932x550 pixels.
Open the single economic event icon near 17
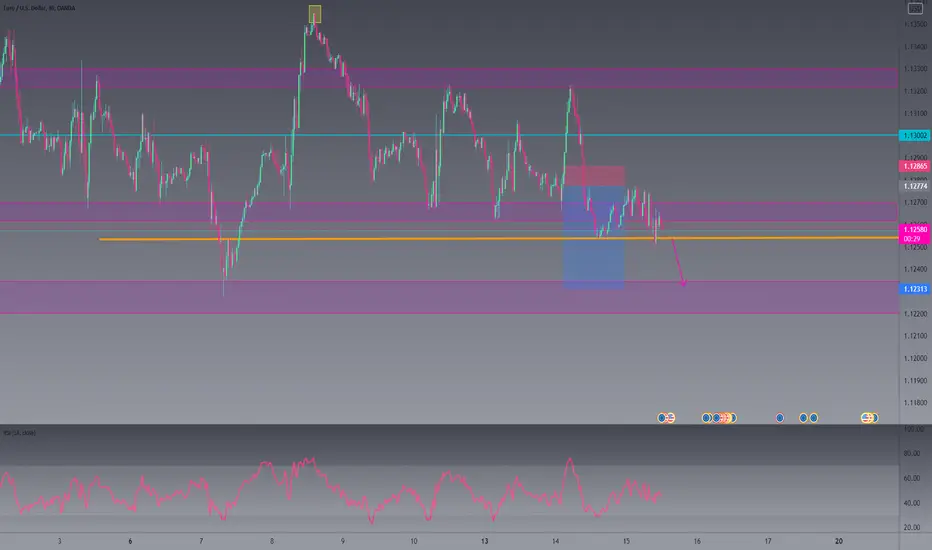[x=780, y=418]
